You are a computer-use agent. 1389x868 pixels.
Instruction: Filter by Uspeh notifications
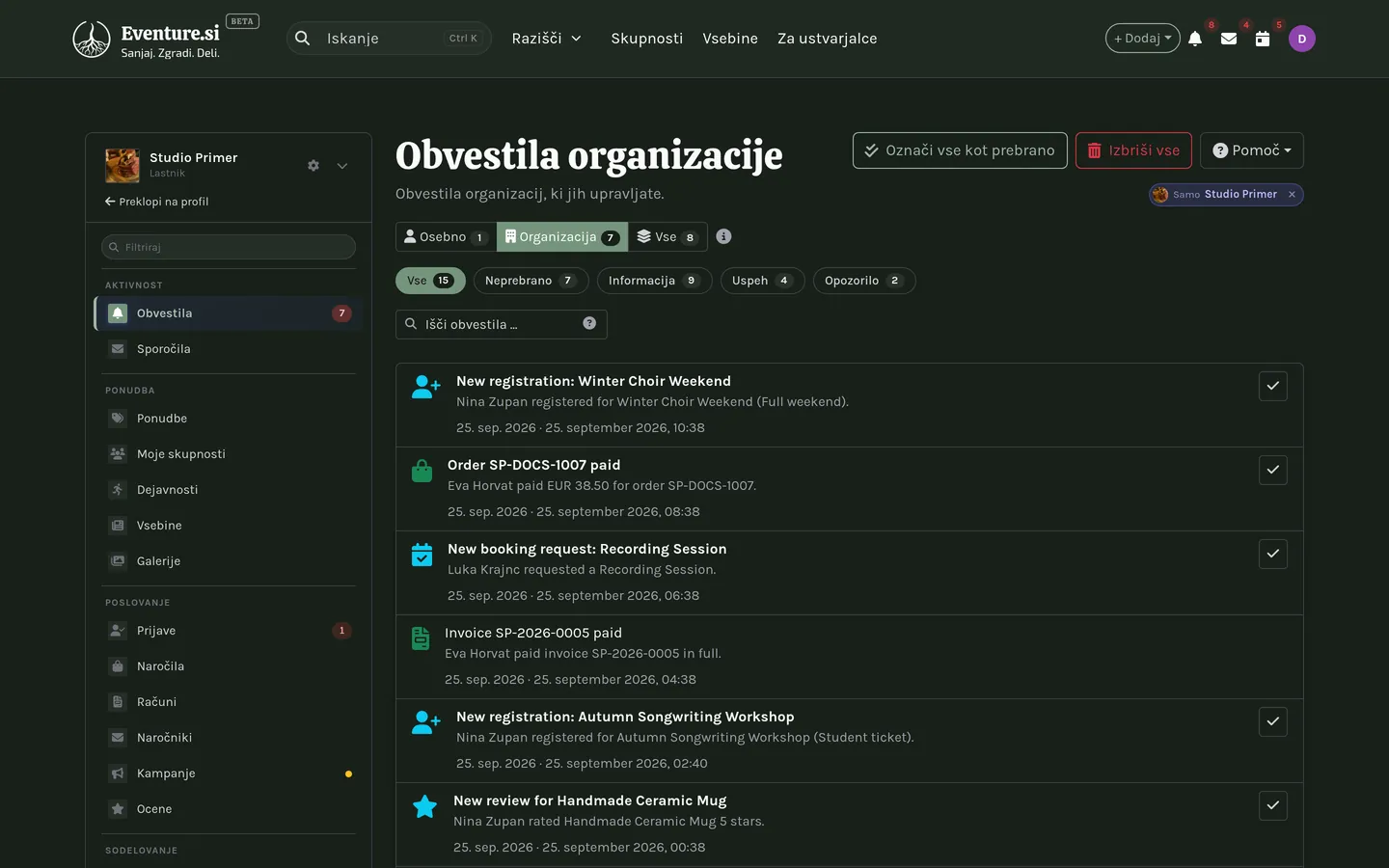pyautogui.click(x=762, y=281)
